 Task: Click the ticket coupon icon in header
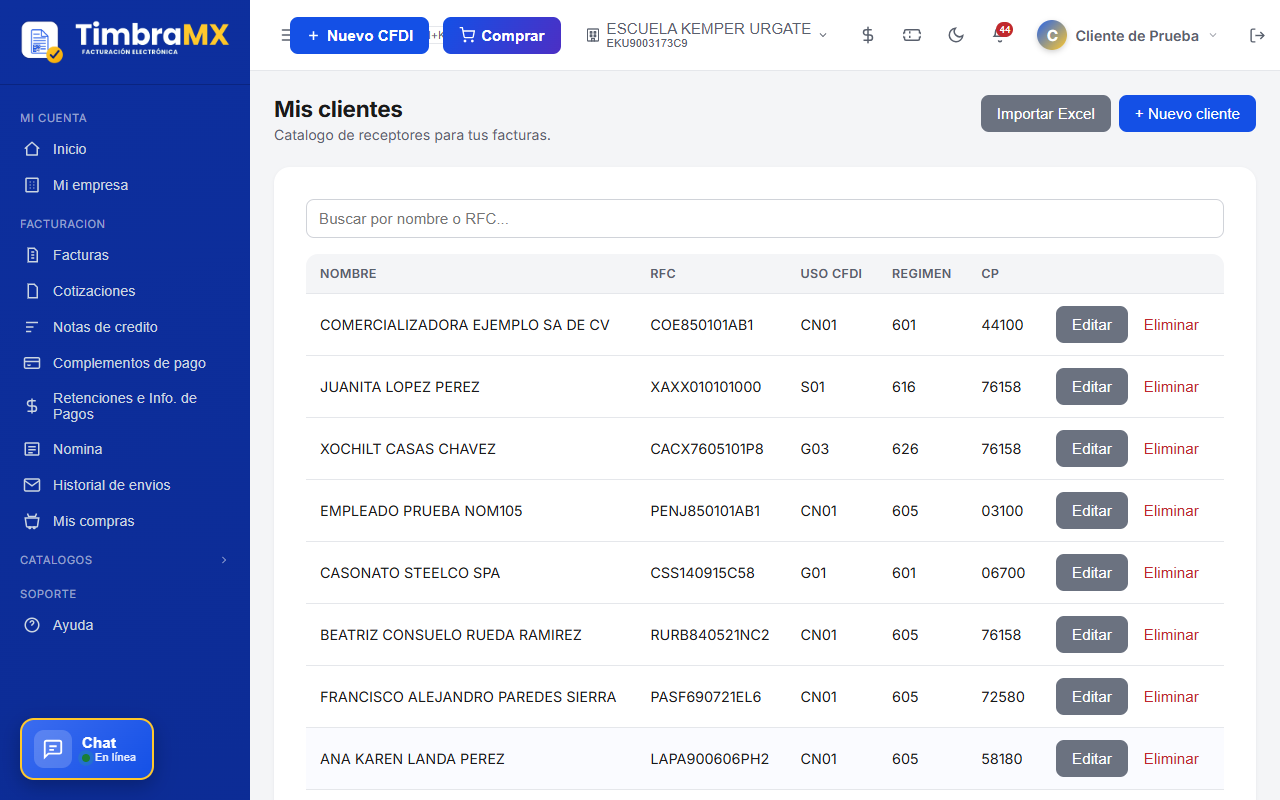[x=912, y=35]
